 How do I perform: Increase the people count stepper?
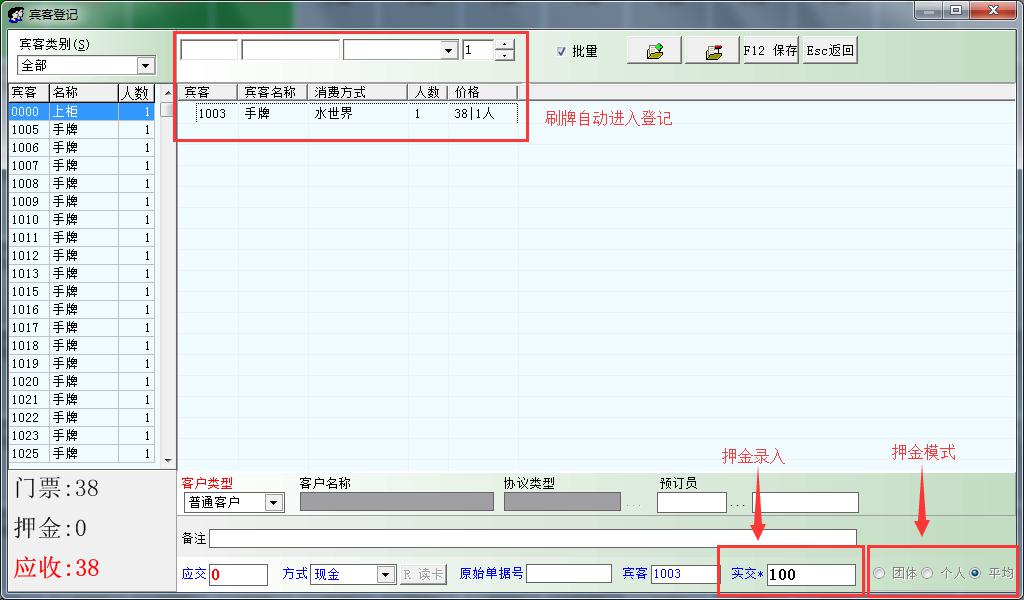pos(504,45)
